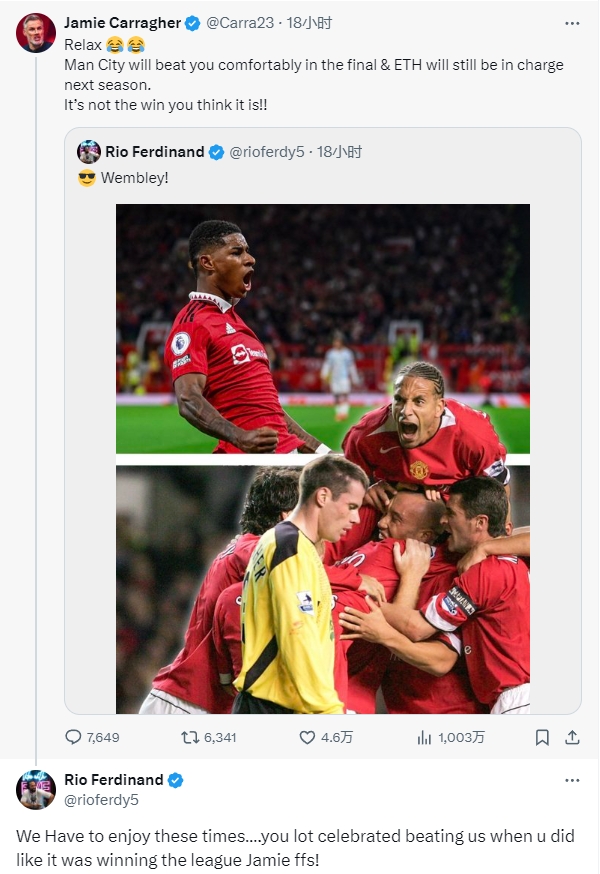600x874 pixels.
Task: Open the bottom team celebration photo
Action: tap(323, 588)
